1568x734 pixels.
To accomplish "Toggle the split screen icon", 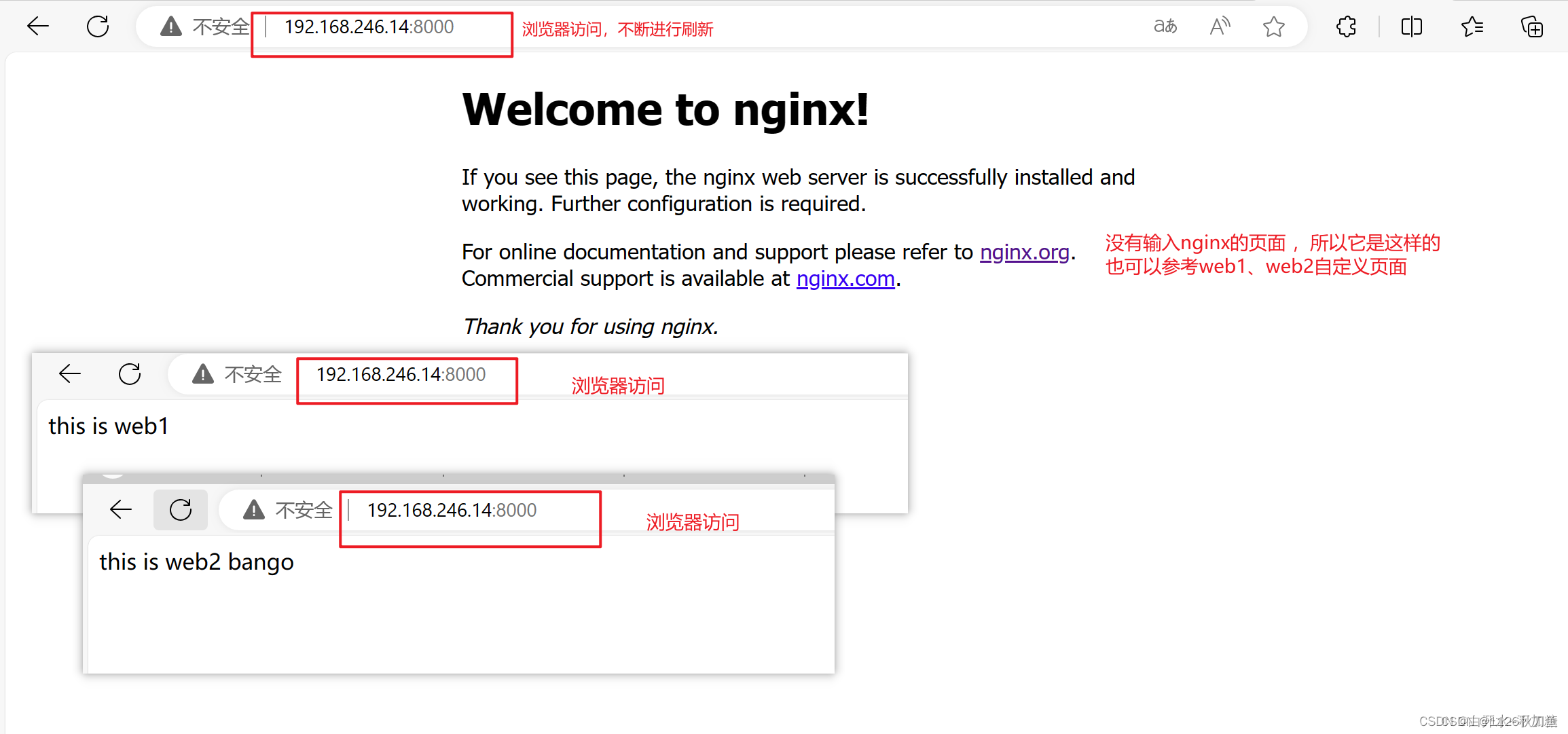I will (x=1411, y=26).
